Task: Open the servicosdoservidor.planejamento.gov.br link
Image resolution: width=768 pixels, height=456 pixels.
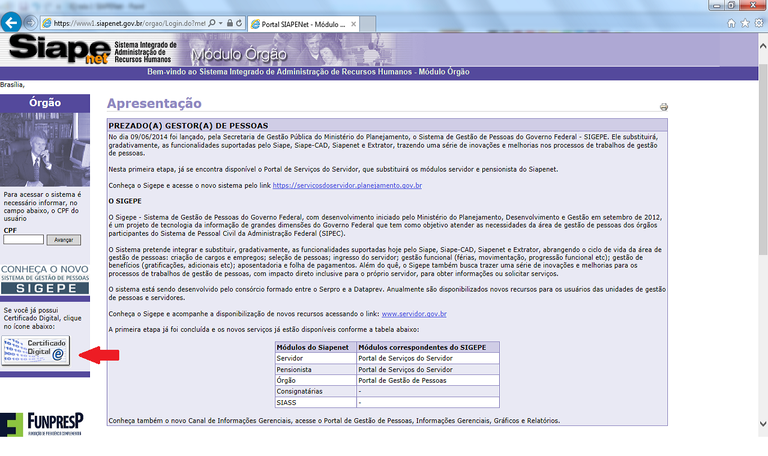Action: click(346, 186)
